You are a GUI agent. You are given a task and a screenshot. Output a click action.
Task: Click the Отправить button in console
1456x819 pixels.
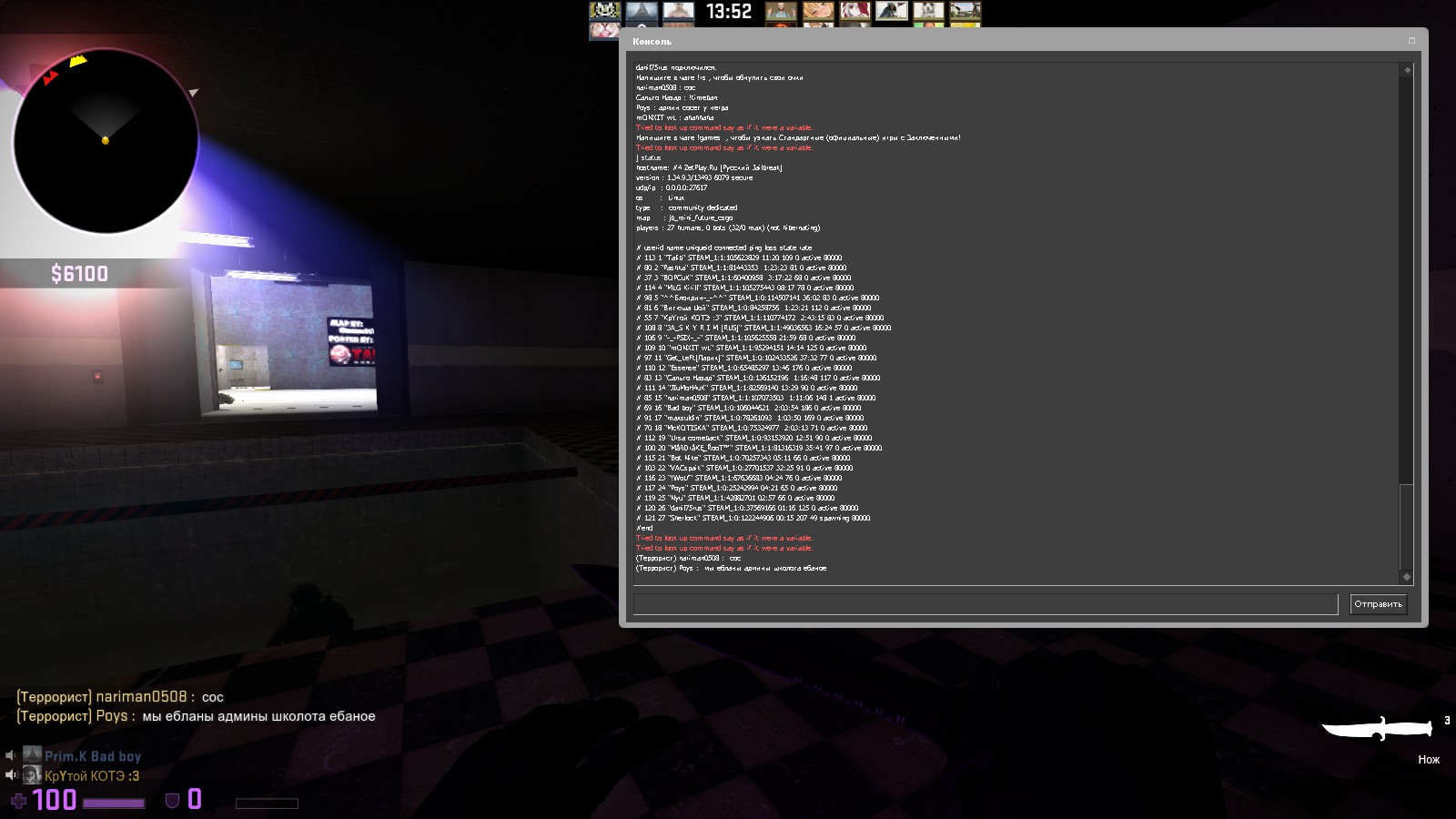pos(1378,604)
